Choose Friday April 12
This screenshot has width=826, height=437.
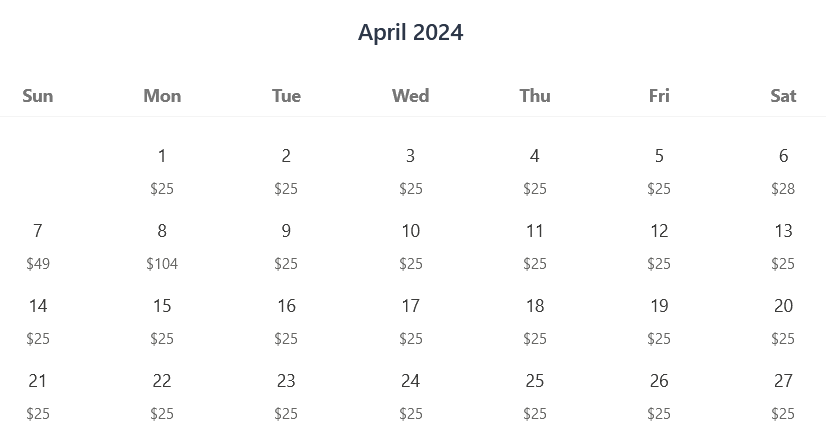click(x=659, y=245)
